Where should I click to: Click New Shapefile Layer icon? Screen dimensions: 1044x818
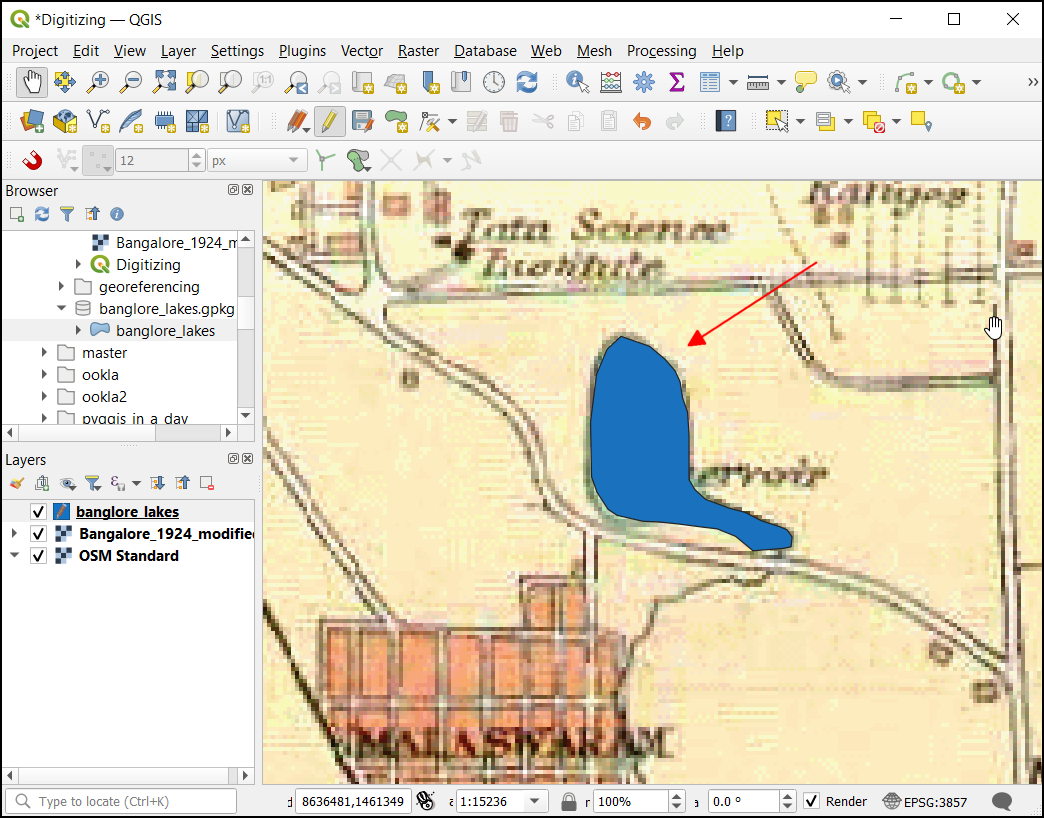point(98,122)
